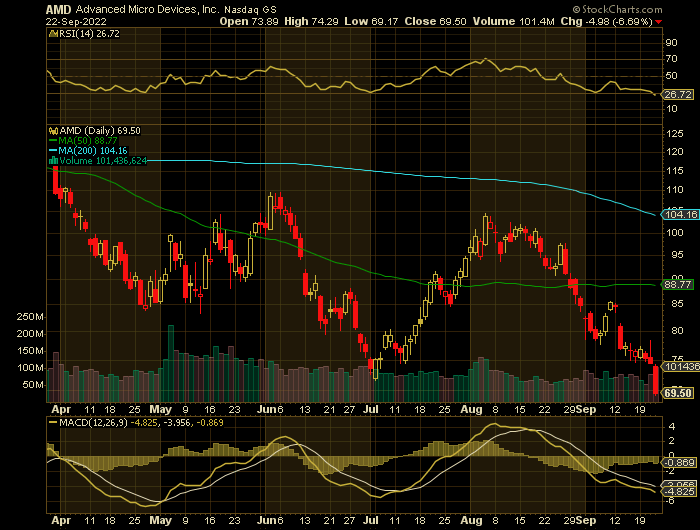Image resolution: width=700 pixels, height=530 pixels.
Task: Click the boxed -0.869 MACD histogram tag
Action: [x=680, y=462]
